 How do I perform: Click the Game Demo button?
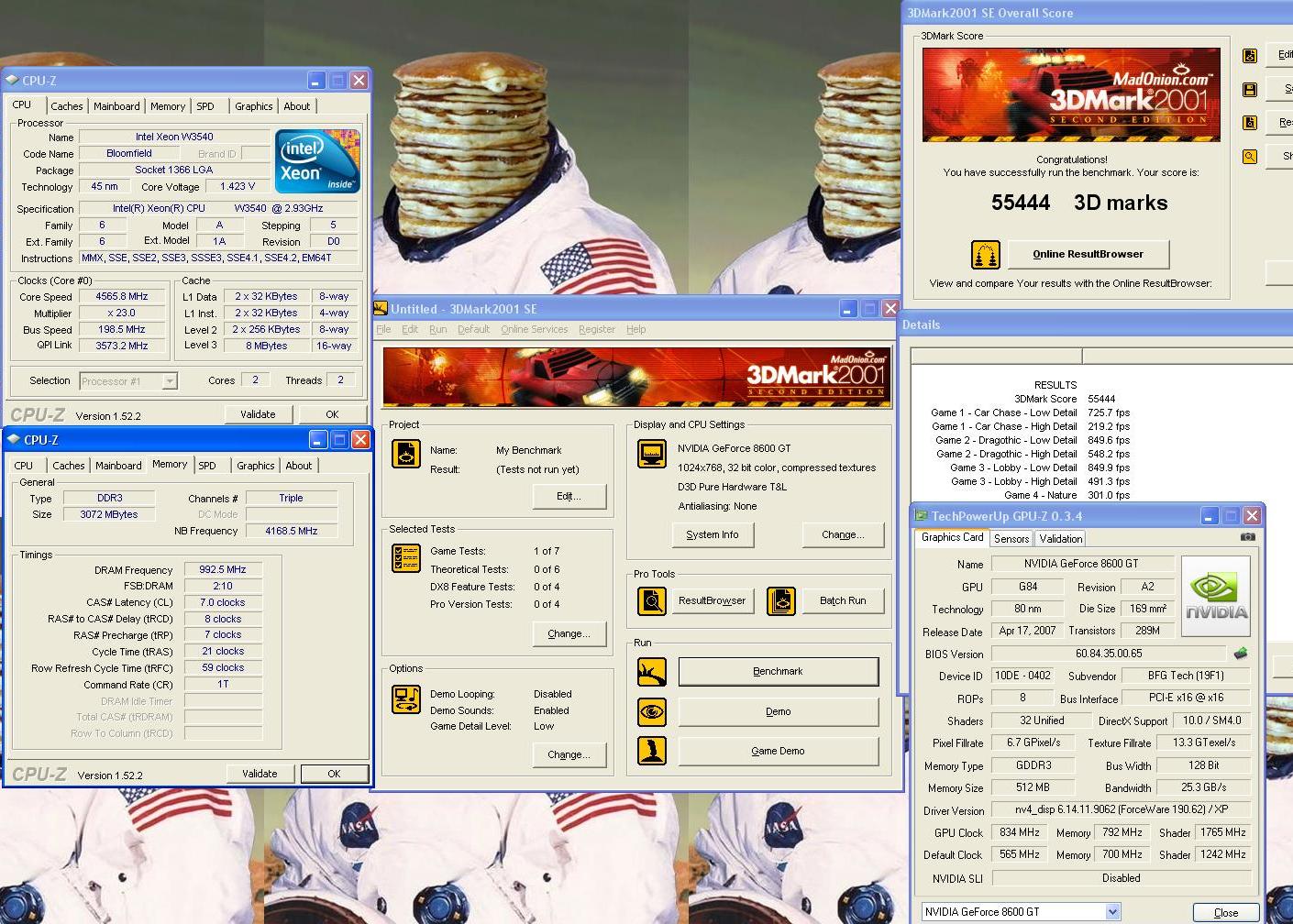coord(778,751)
